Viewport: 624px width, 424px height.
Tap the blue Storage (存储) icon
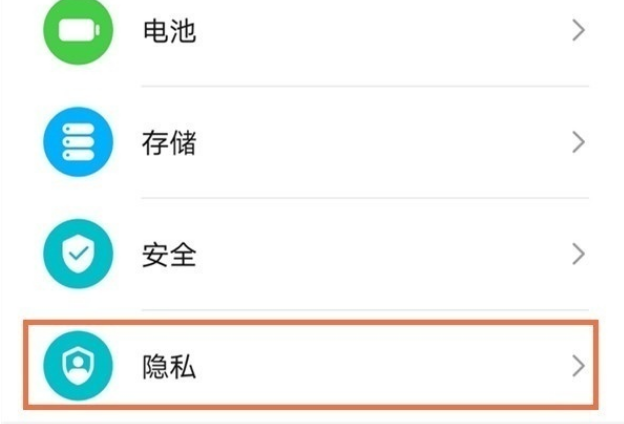click(x=77, y=143)
